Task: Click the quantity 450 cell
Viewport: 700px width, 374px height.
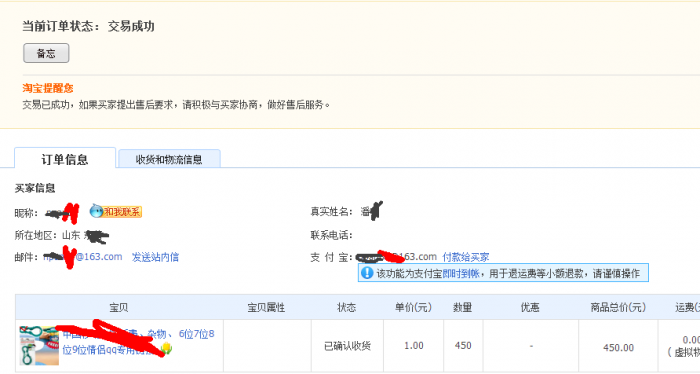Action: [463, 346]
